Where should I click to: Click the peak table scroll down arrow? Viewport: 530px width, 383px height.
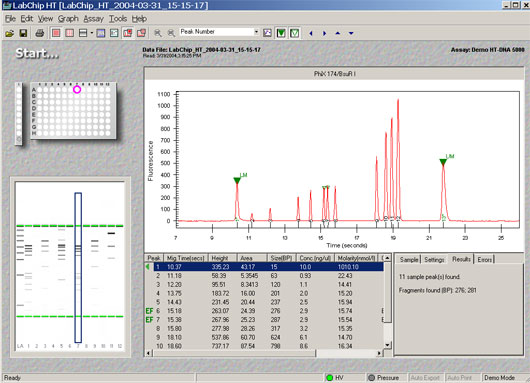(388, 345)
